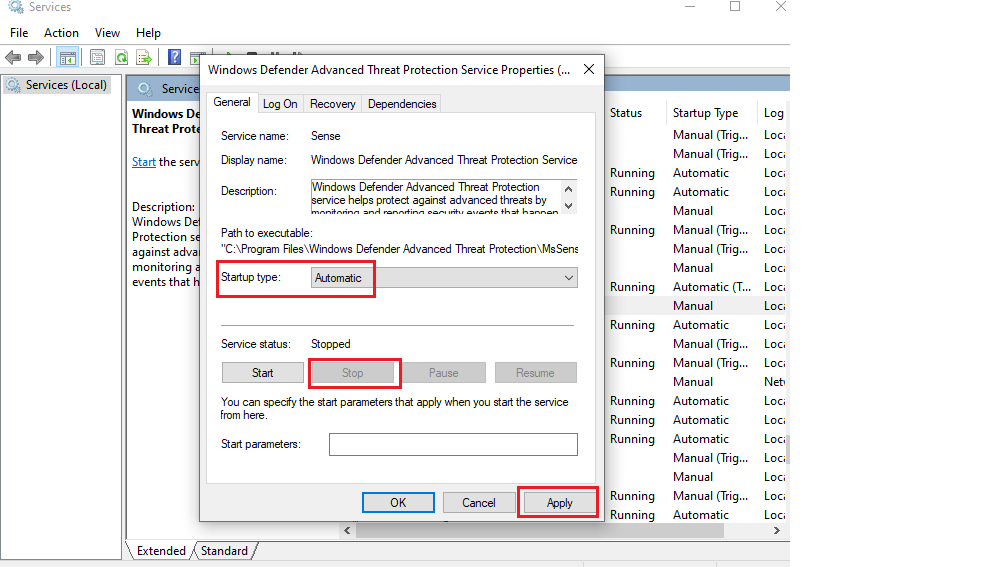Open the blue Help question-mark icon
The width and height of the screenshot is (1004, 567).
(174, 57)
